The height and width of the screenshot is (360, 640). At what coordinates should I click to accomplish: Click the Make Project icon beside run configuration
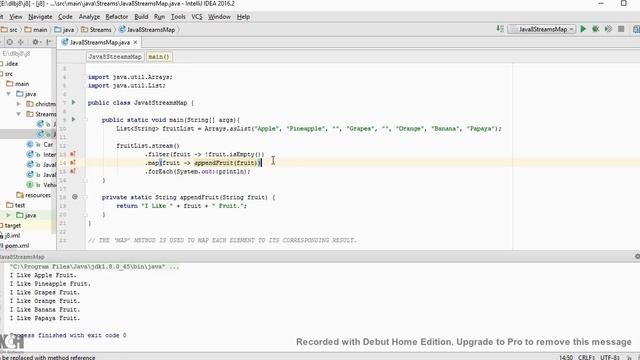tap(500, 29)
